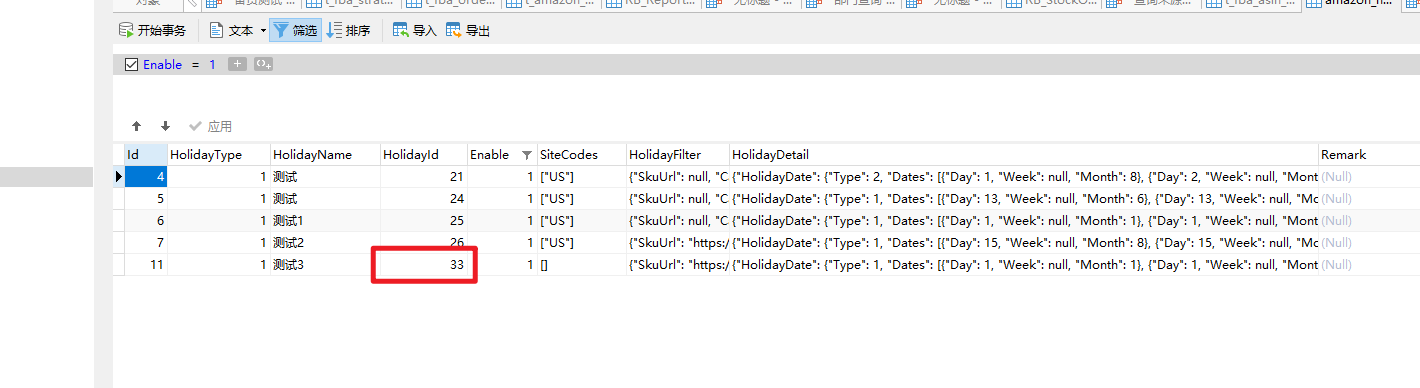1420x388 pixels.
Task: Select the HolidayName cell 测试1
Action: point(325,220)
